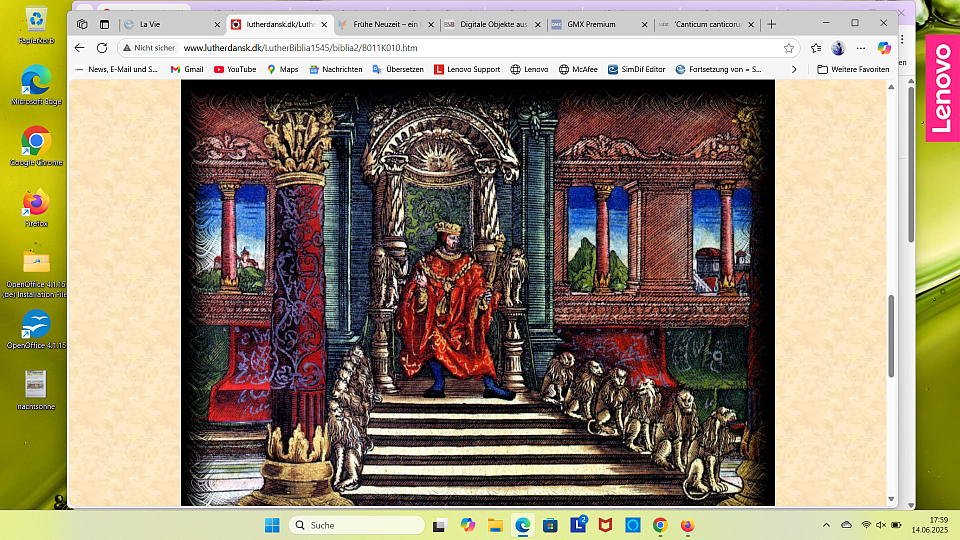Select the OpenOffice 4.1.15 desktop shortcut
The width and height of the screenshot is (960, 540).
[x=36, y=329]
